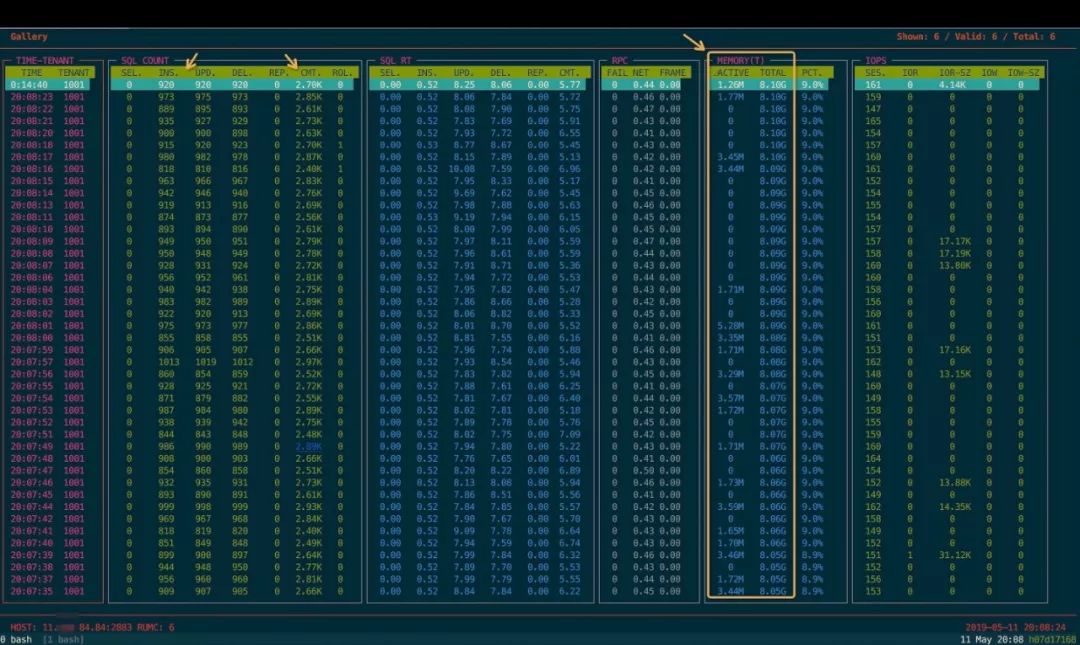Screen dimensions: 1080x645
Task: Click the 5.28M active memory value
Action: (x=730, y=326)
